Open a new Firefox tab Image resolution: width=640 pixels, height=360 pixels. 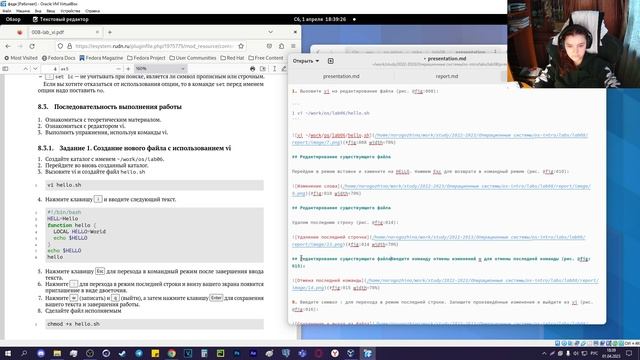(x=109, y=32)
